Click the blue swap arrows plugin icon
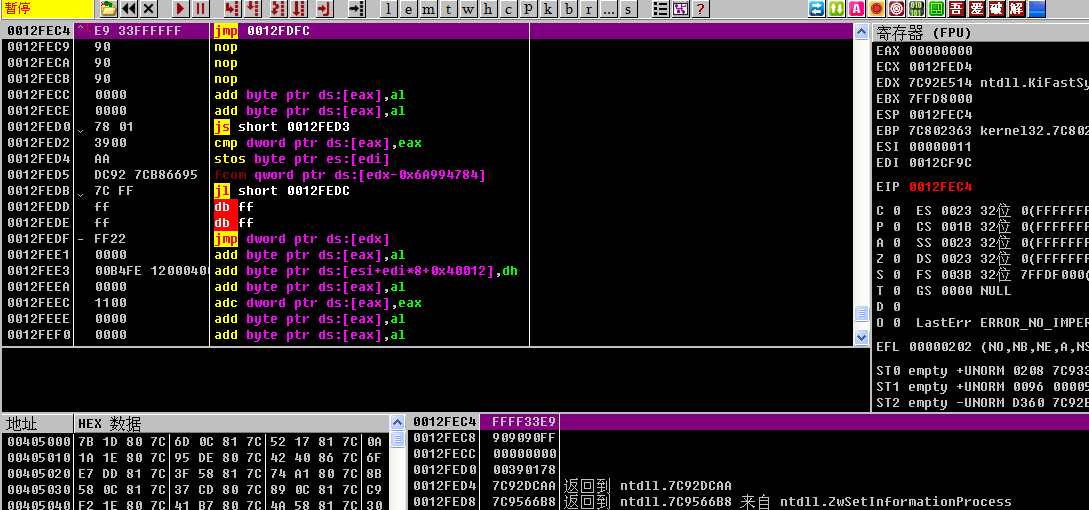Screen dimensions: 1089x510 pos(816,9)
